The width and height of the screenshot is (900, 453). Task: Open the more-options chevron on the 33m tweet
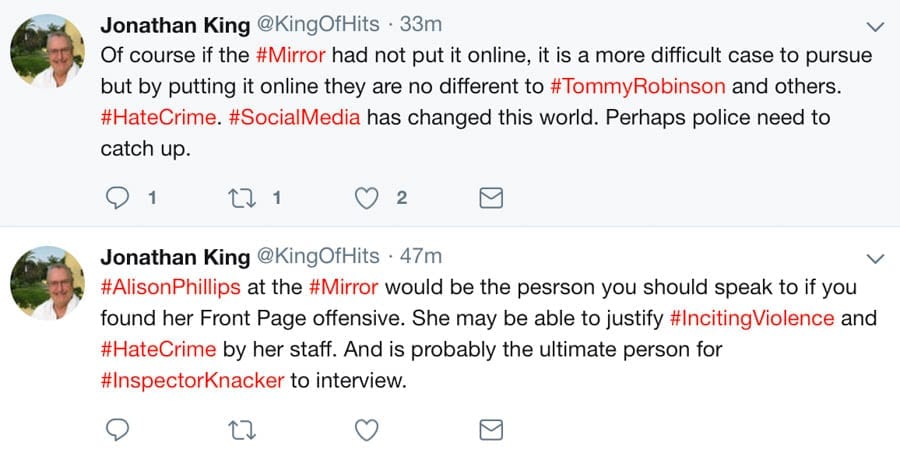click(x=874, y=26)
